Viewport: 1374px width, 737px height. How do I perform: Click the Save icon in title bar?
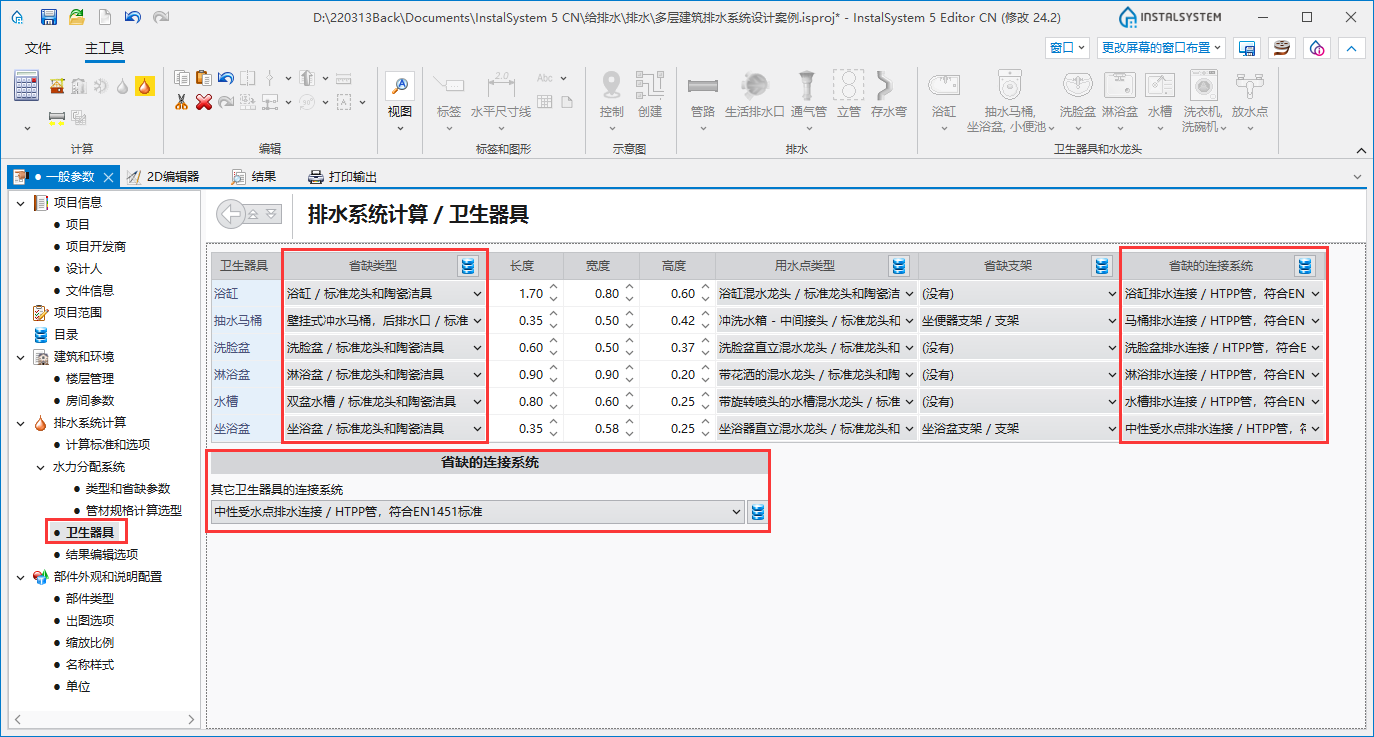tap(48, 17)
